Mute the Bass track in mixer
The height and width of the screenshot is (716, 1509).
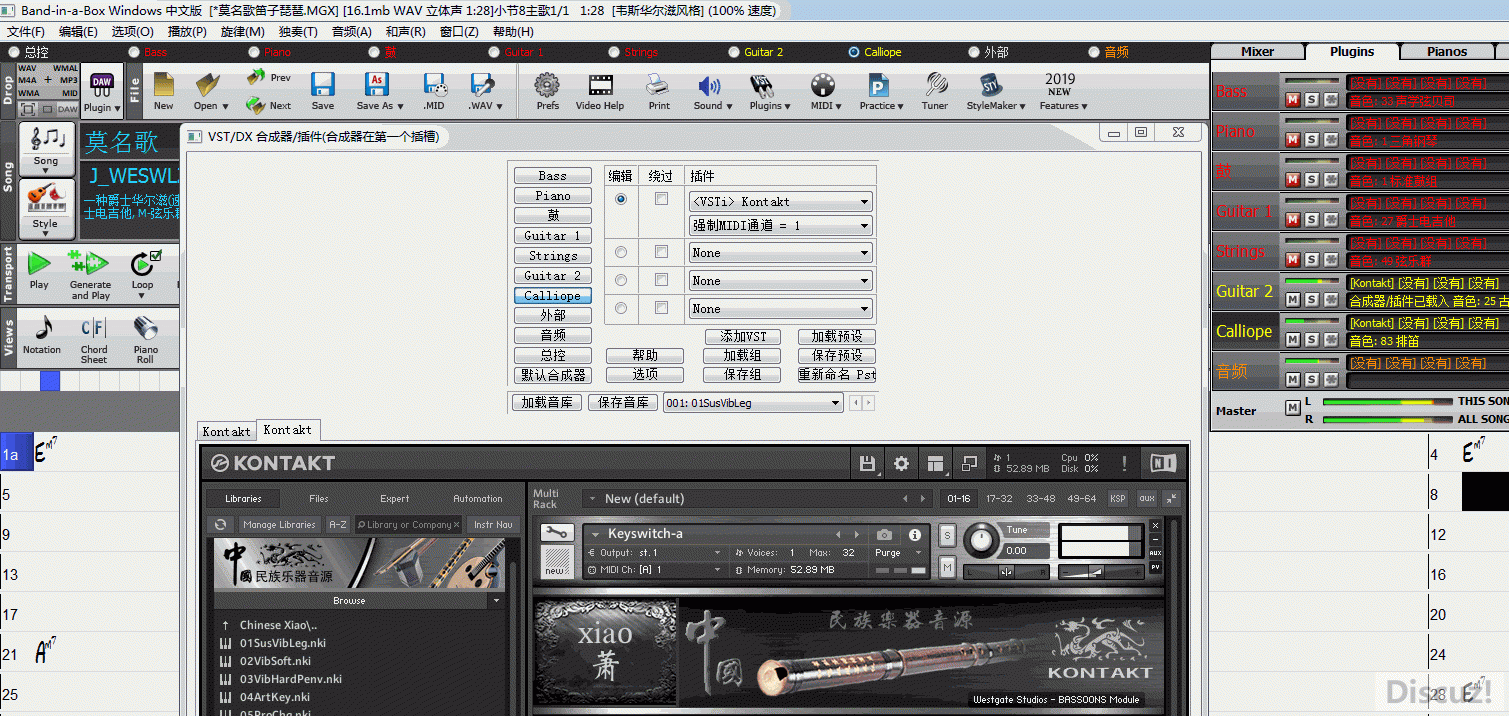click(x=1292, y=100)
